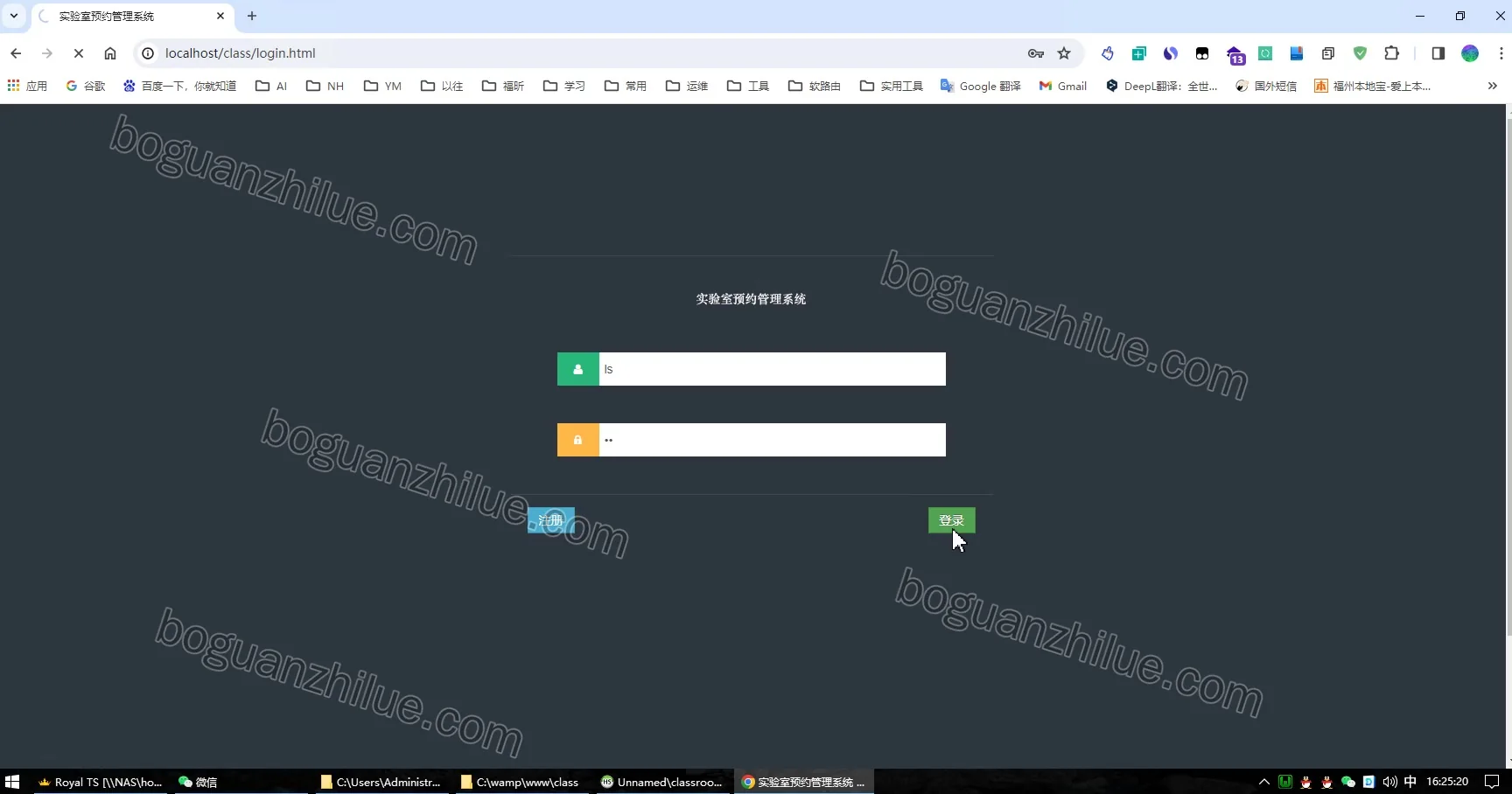Open the Chrome profile avatar
The width and height of the screenshot is (1512, 794).
click(x=1470, y=53)
